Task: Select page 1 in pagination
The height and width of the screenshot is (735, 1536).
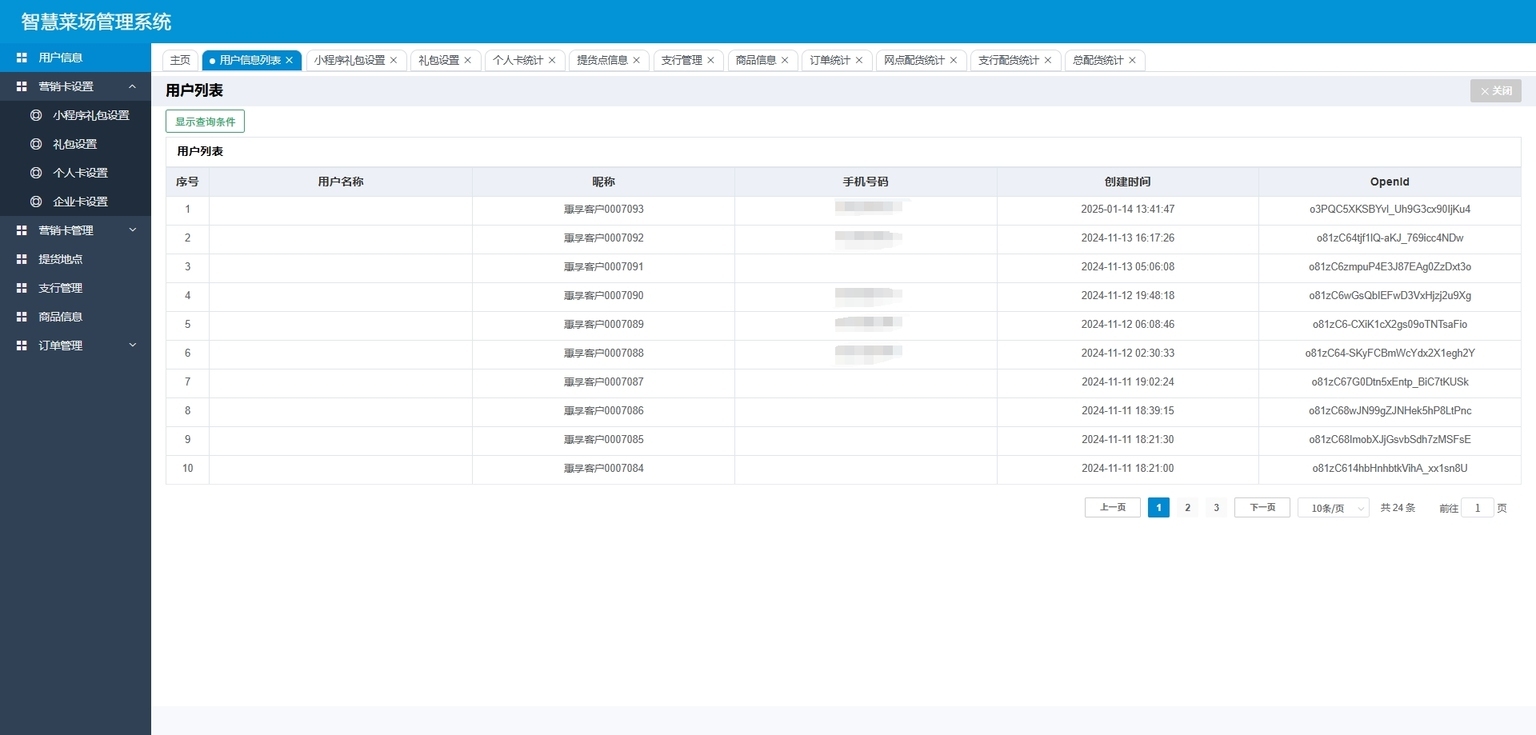Action: pos(1159,508)
